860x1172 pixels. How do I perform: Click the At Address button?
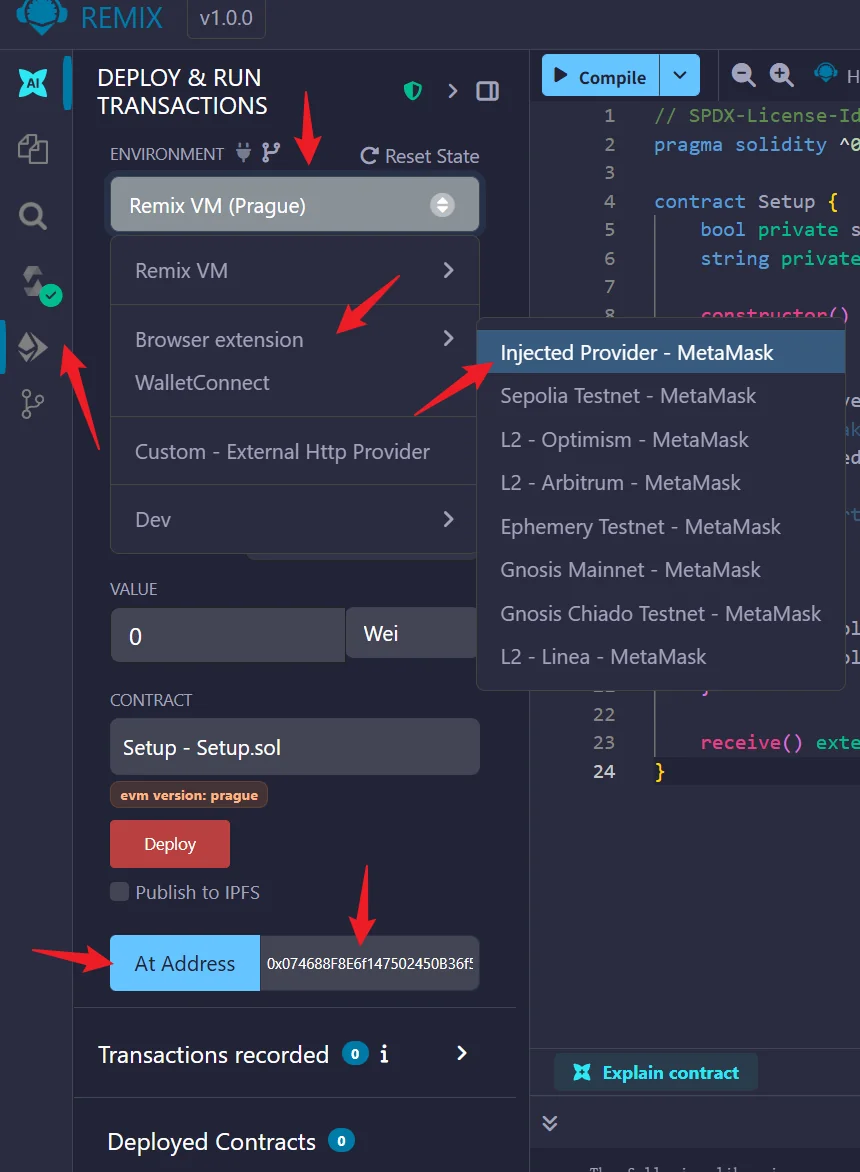tap(185, 964)
